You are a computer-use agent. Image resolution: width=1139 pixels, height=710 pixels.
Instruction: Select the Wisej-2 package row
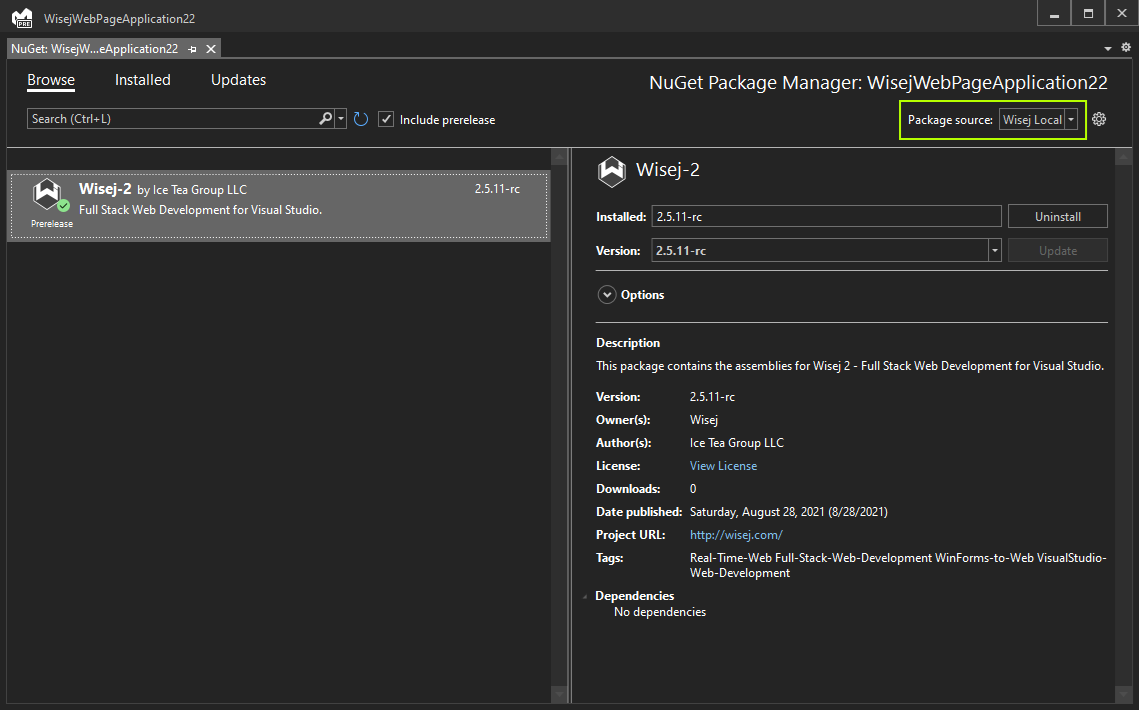pyautogui.click(x=279, y=206)
